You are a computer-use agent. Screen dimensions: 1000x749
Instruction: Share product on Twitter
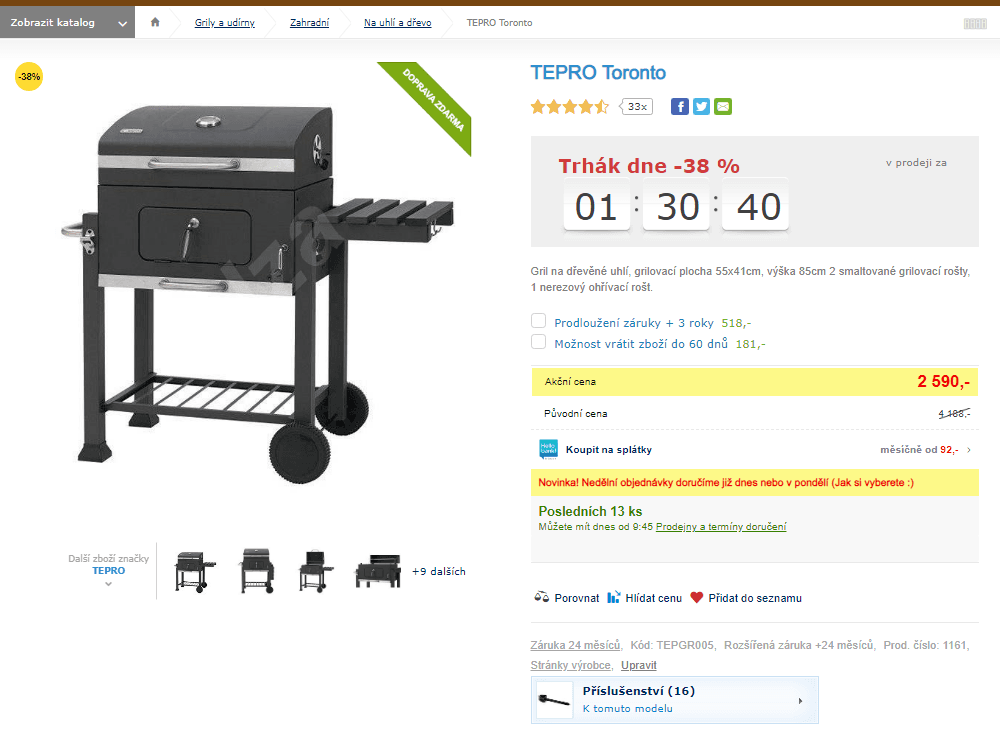tap(701, 107)
